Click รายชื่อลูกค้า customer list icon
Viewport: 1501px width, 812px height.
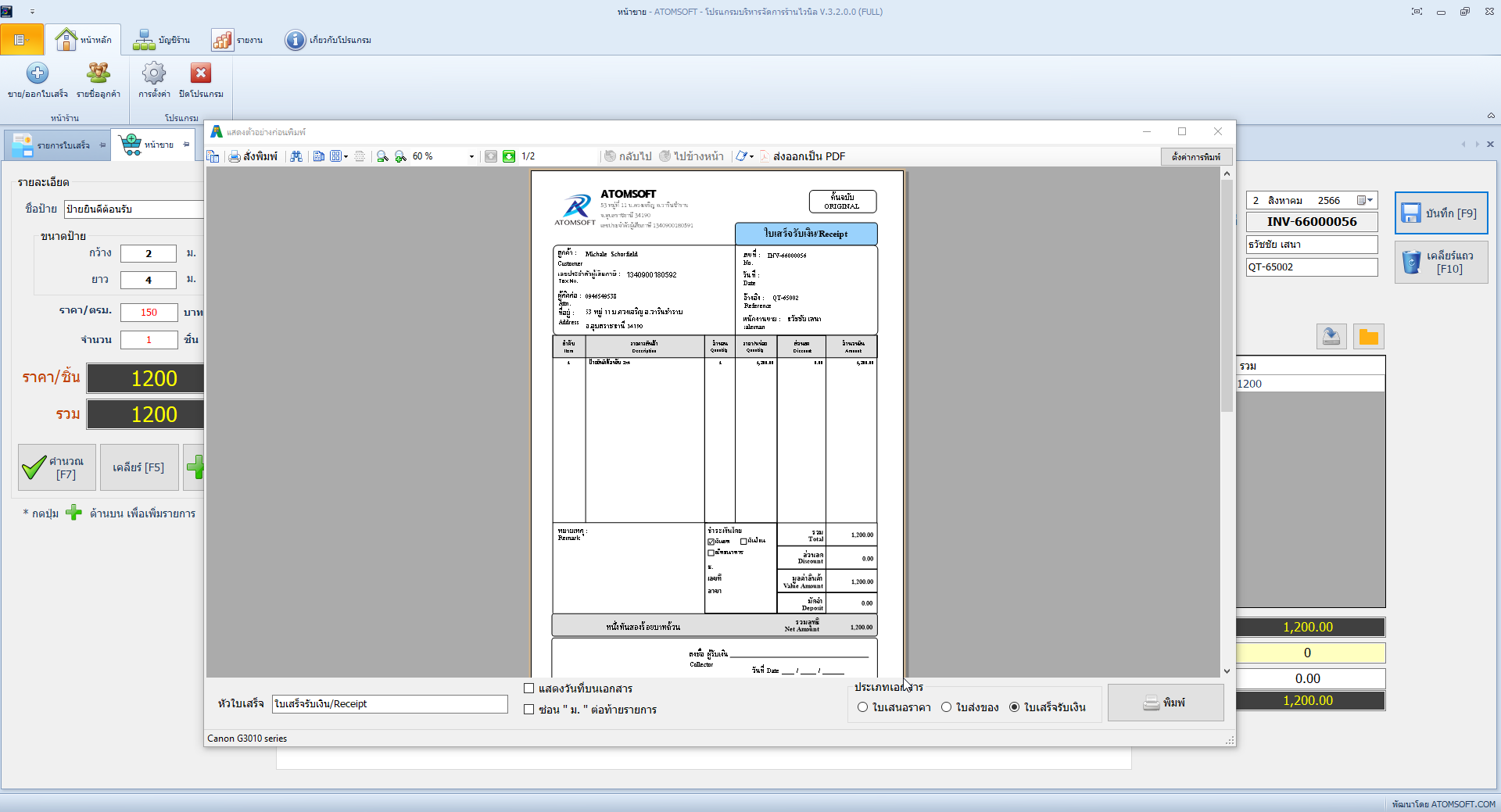click(x=99, y=73)
